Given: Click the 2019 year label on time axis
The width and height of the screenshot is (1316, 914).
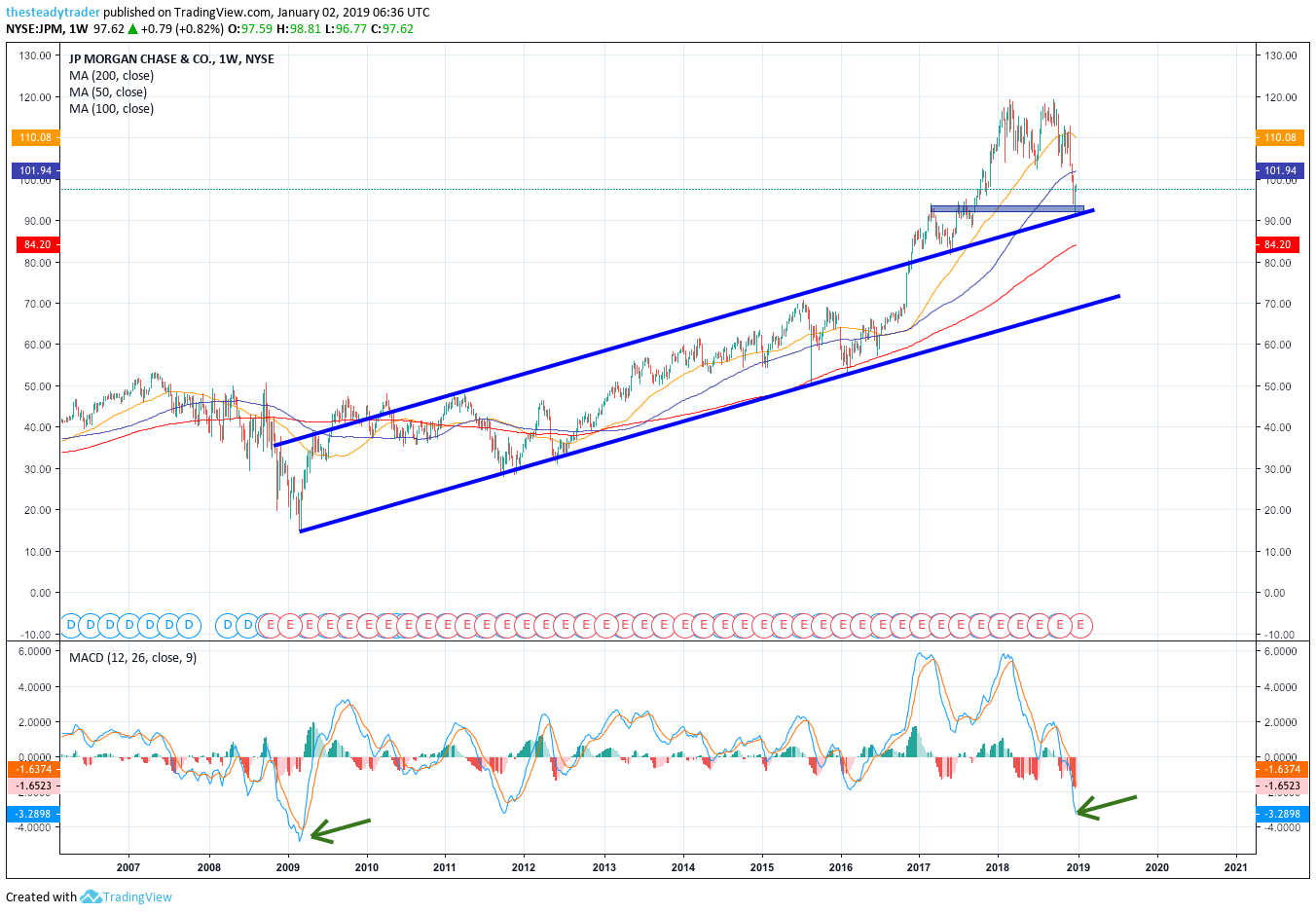Looking at the screenshot, I should click(1078, 867).
